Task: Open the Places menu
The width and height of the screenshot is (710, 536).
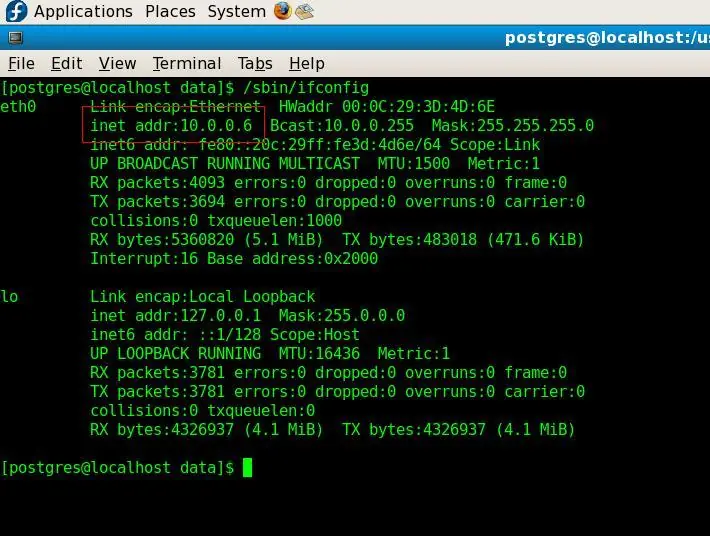Action: (170, 12)
